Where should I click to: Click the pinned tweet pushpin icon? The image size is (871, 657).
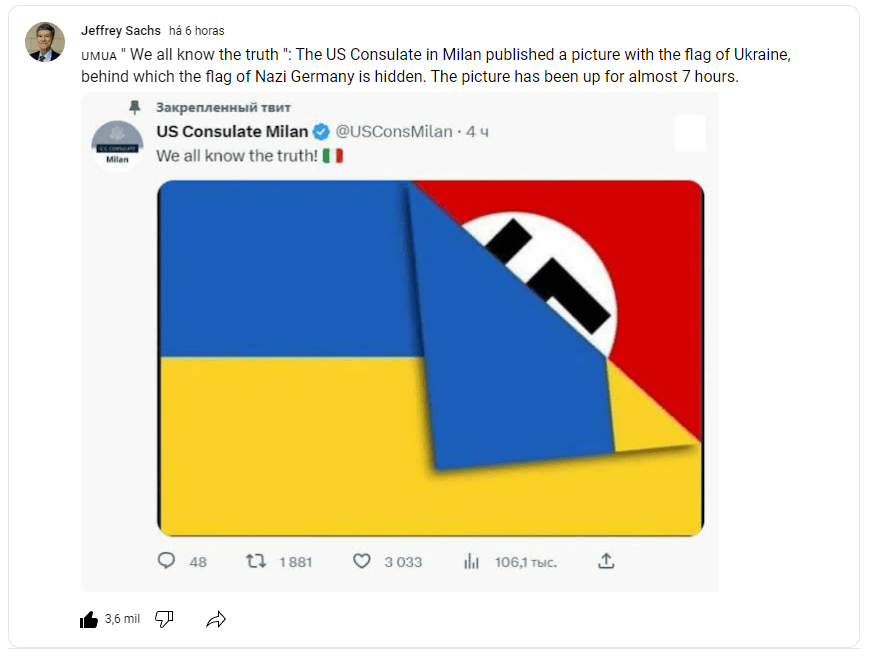[134, 107]
